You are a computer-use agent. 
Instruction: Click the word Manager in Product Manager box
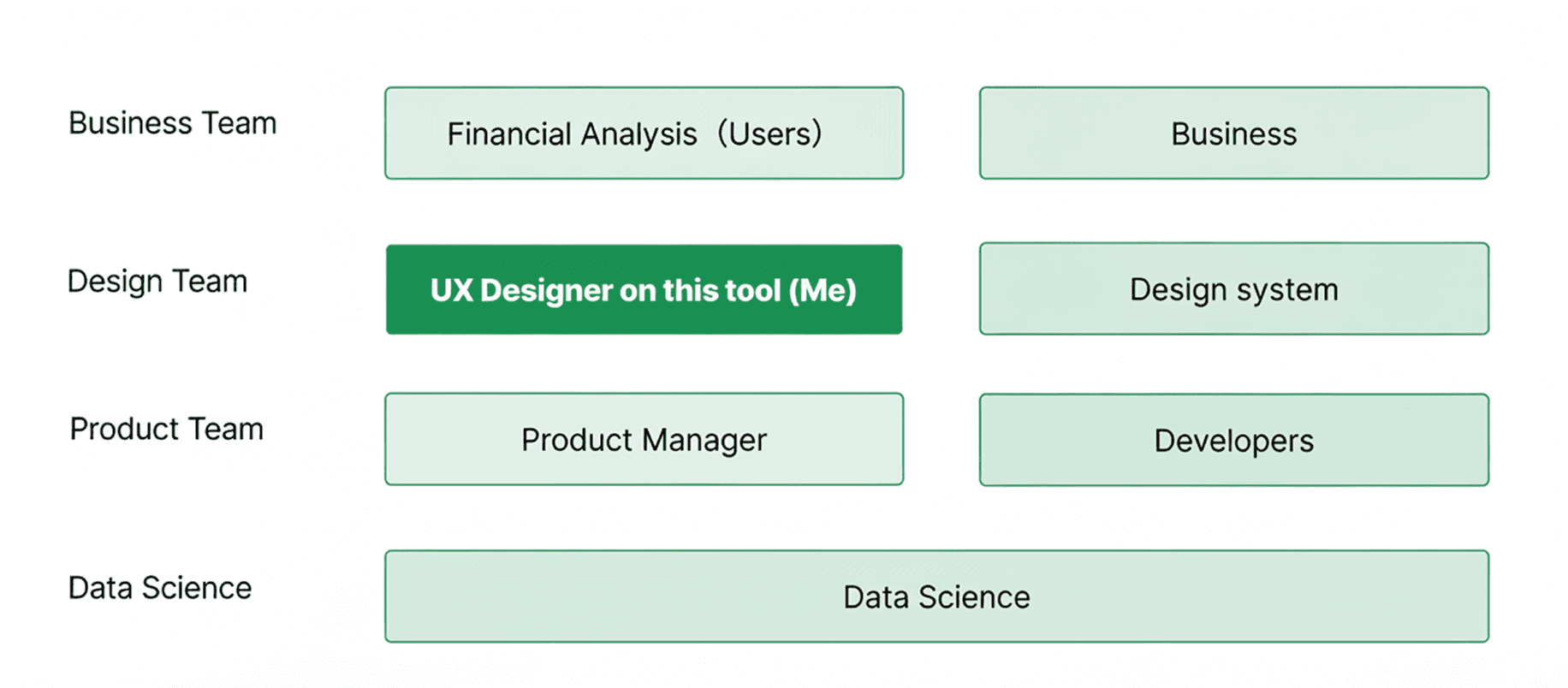click(x=704, y=442)
